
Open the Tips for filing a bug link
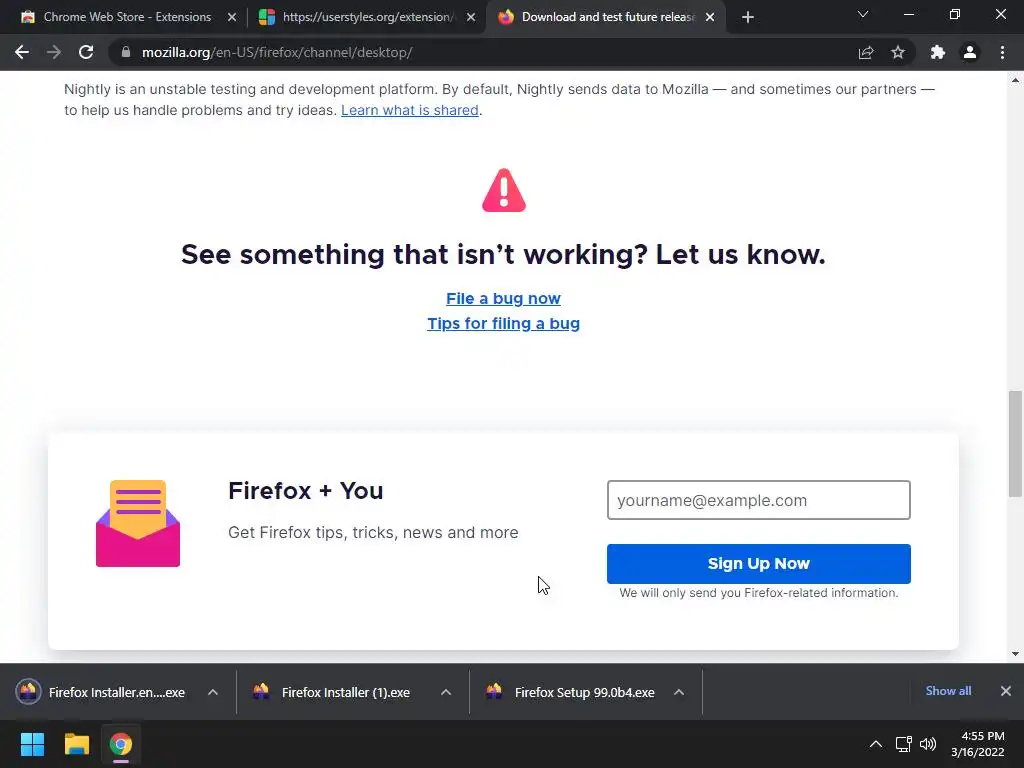click(504, 323)
